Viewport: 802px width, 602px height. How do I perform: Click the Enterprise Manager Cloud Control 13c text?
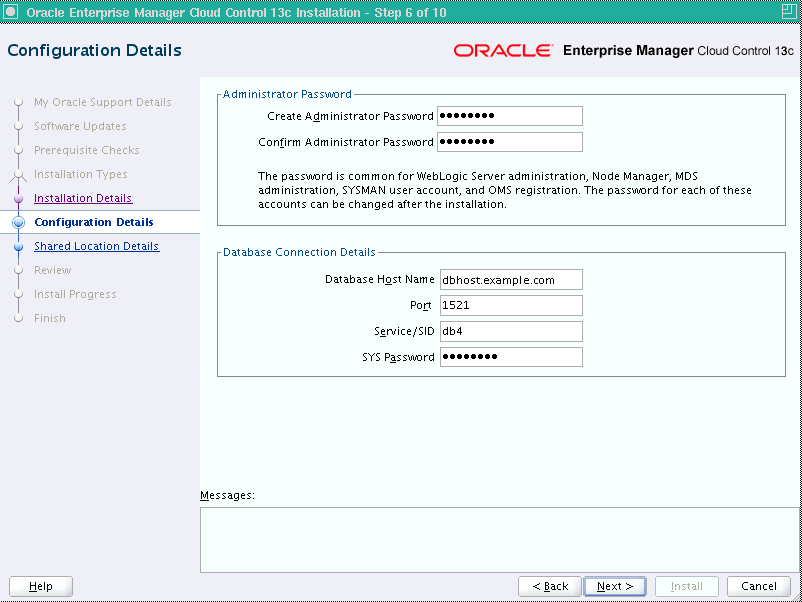click(x=678, y=50)
